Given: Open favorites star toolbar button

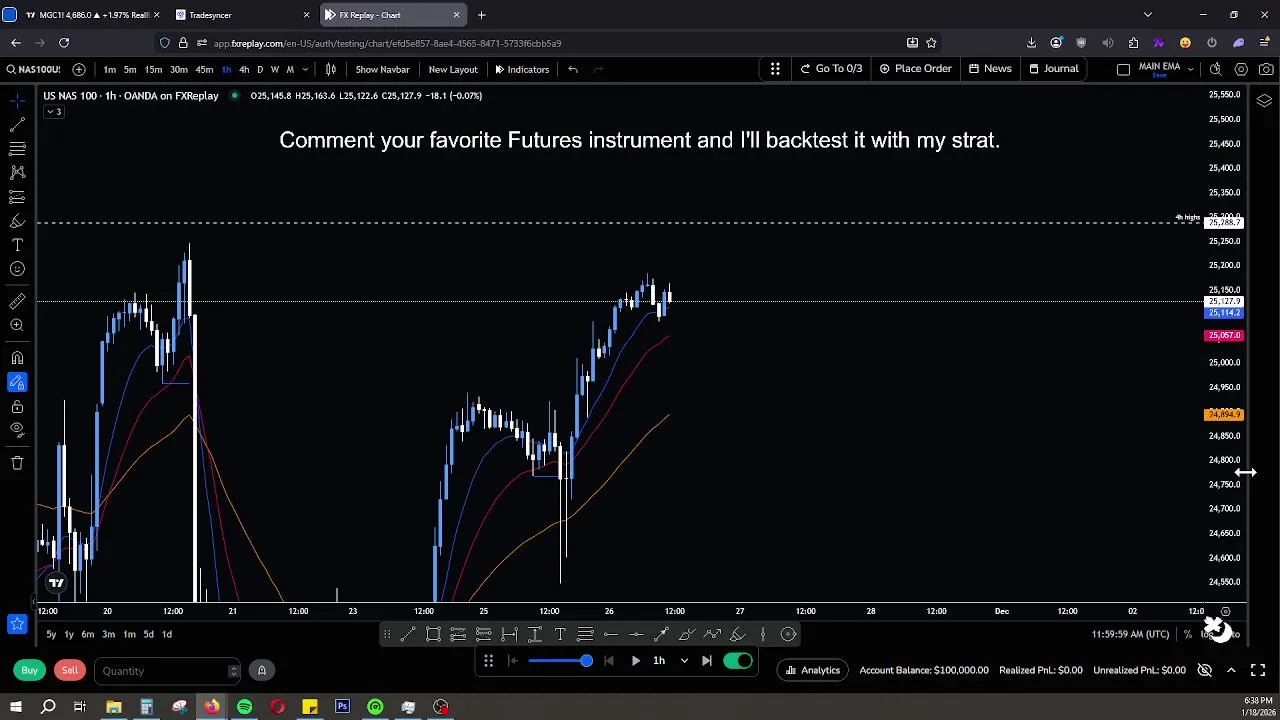Looking at the screenshot, I should point(17,624).
